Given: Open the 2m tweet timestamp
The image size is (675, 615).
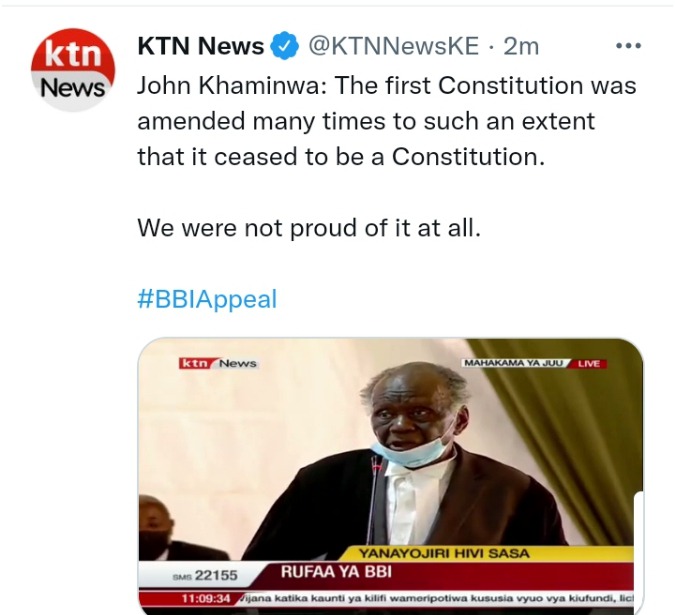Looking at the screenshot, I should coord(521,46).
